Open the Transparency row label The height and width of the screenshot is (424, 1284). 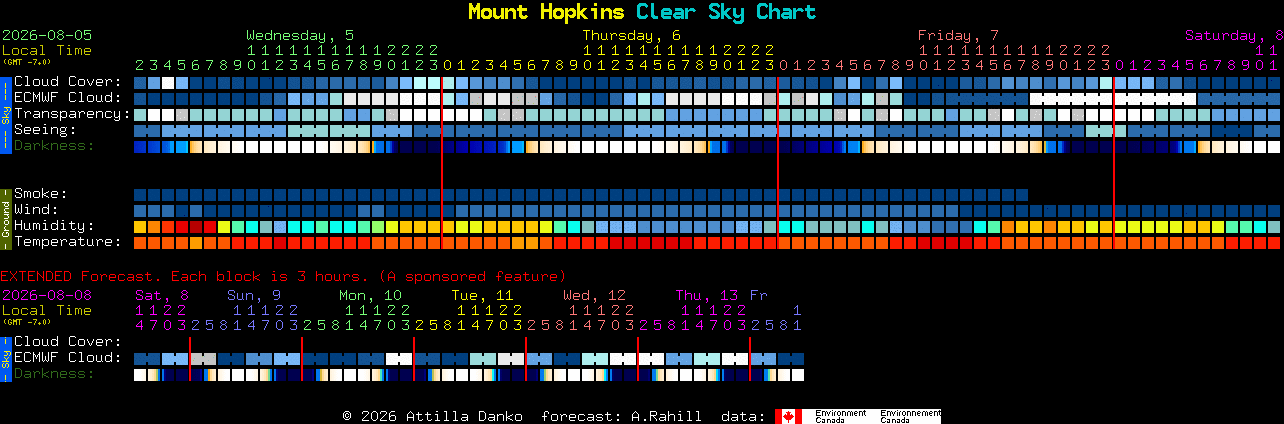(73, 114)
